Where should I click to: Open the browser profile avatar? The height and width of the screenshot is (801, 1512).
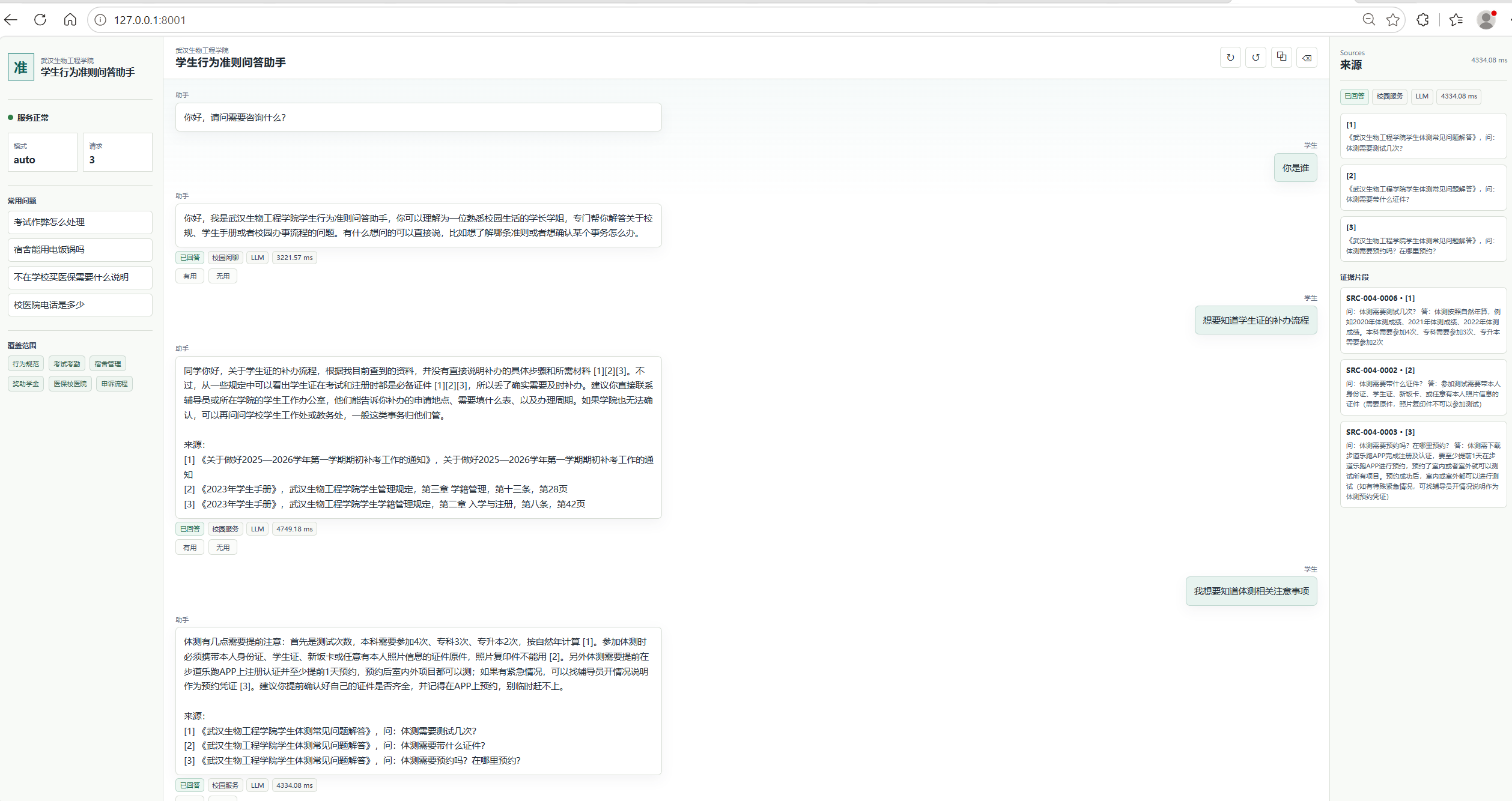click(1486, 20)
